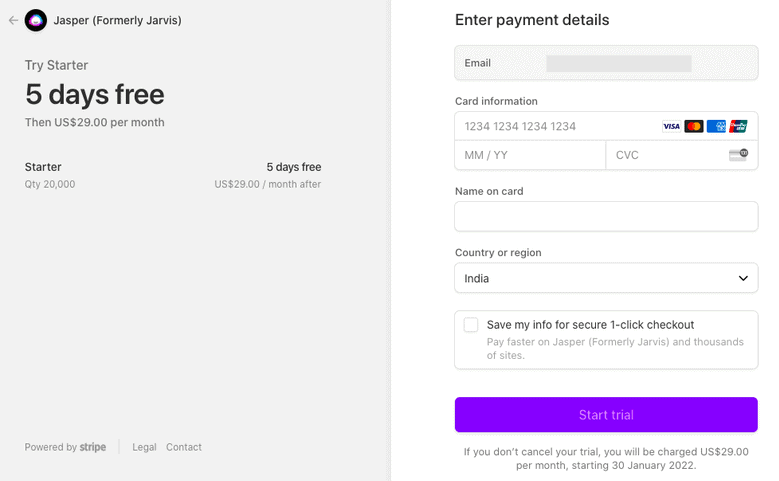Open the Contact link
This screenshot has width=779, height=481.
pyautogui.click(x=184, y=447)
